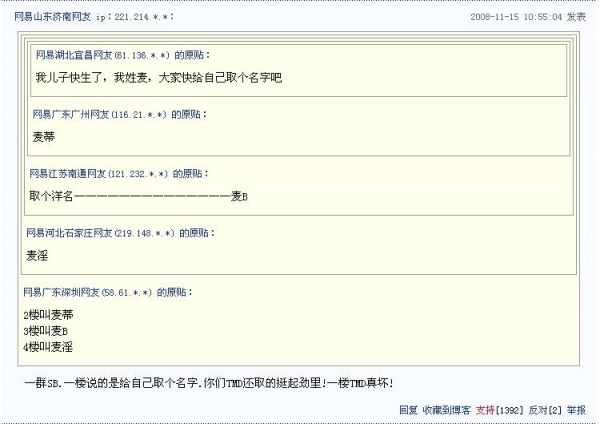This screenshot has height=424, width=600.
Task: Click the 4楼叫麦淫 line
Action: (x=47, y=347)
